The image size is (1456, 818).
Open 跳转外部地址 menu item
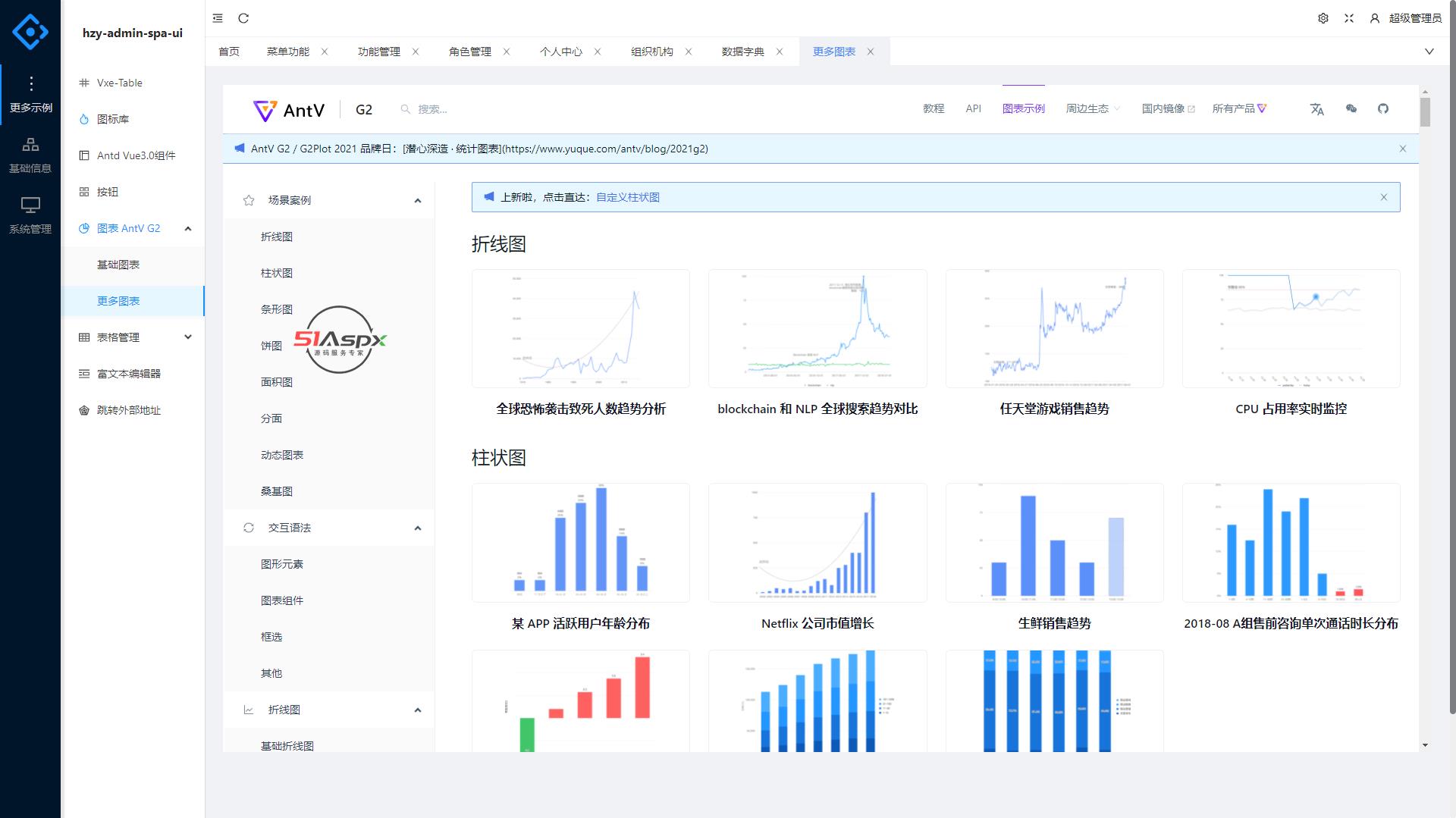(x=133, y=410)
